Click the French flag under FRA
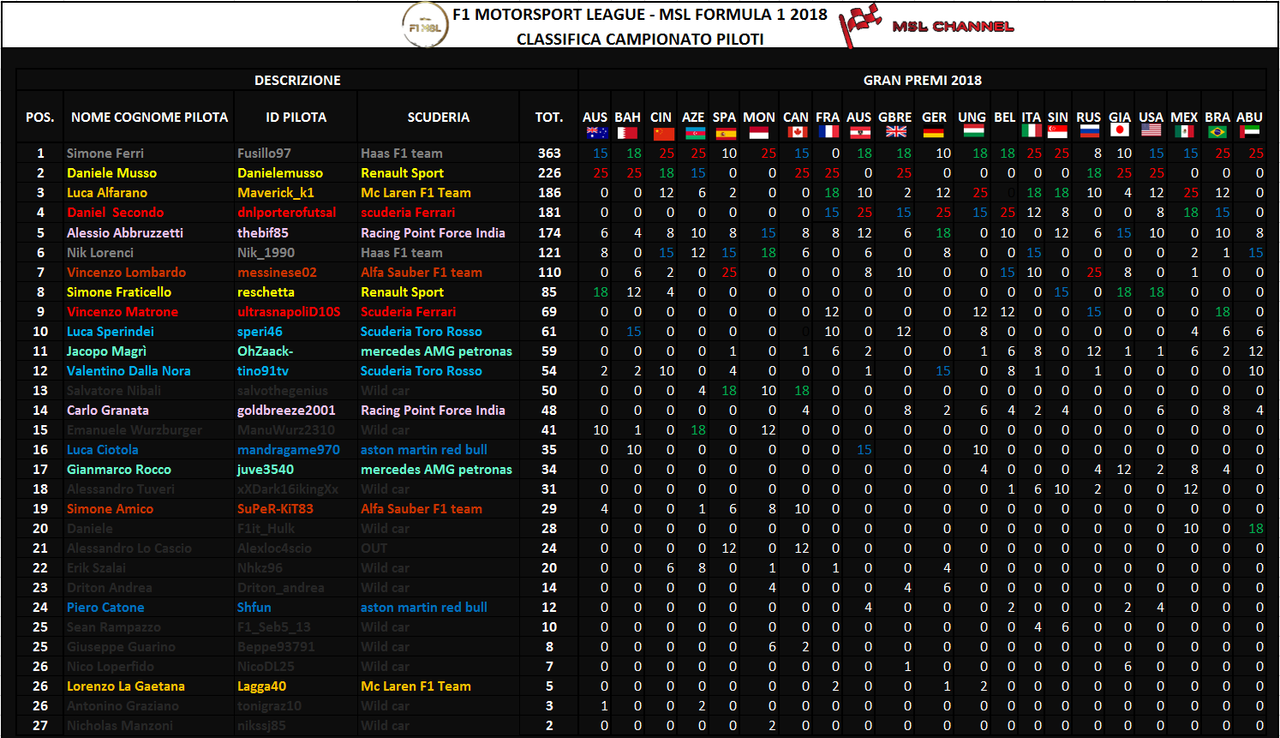The height and width of the screenshot is (738, 1280). pyautogui.click(x=828, y=132)
